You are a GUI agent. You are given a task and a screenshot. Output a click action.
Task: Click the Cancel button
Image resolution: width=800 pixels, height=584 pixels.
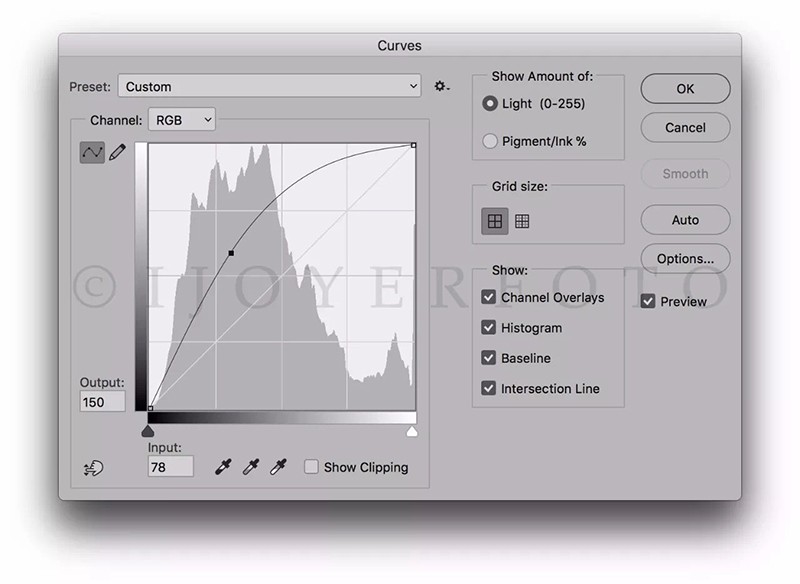(685, 128)
